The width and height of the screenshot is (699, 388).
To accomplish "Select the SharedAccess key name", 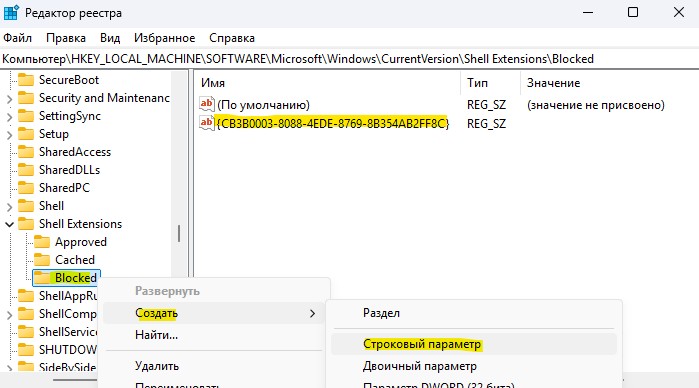I will [x=75, y=152].
